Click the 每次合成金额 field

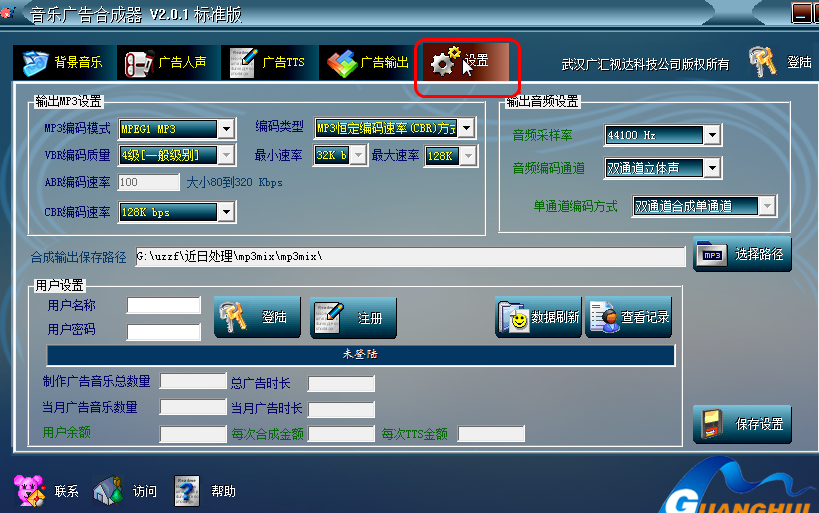coord(341,434)
